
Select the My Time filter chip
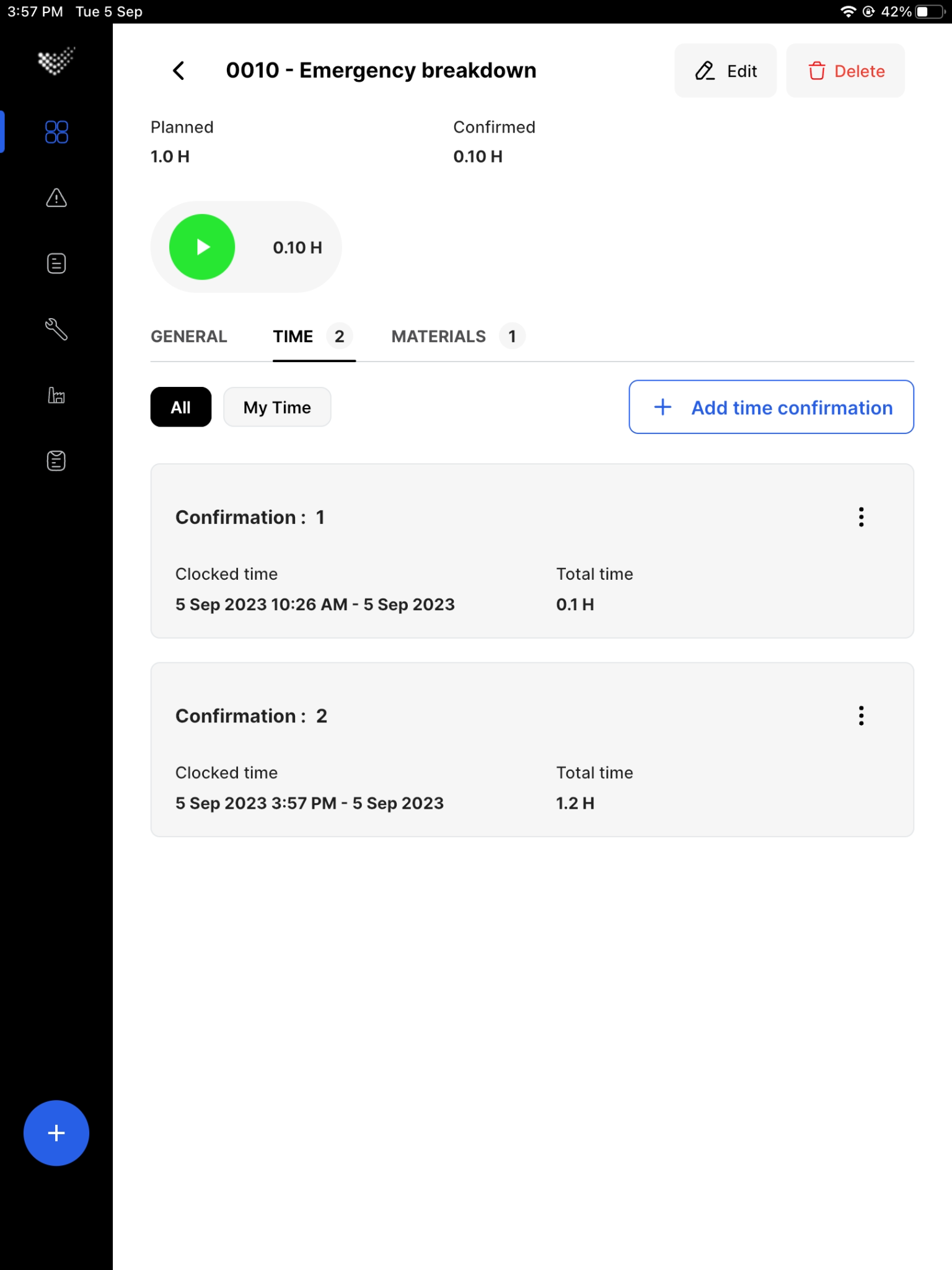point(277,407)
